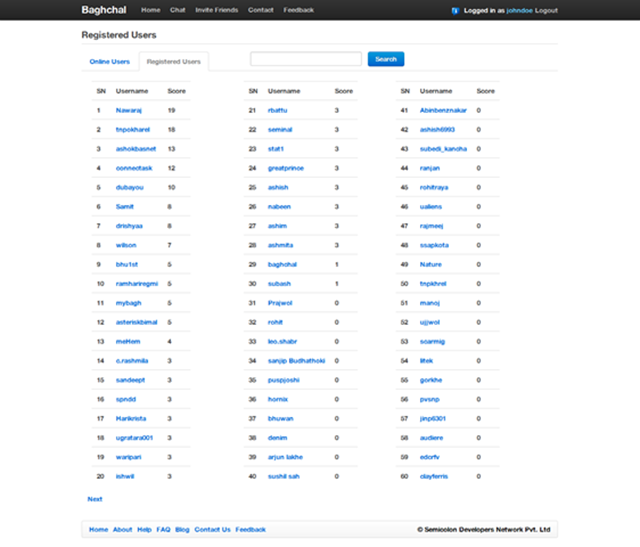The width and height of the screenshot is (640, 547).
Task: Click the Registered Users page heading
Action: [119, 35]
